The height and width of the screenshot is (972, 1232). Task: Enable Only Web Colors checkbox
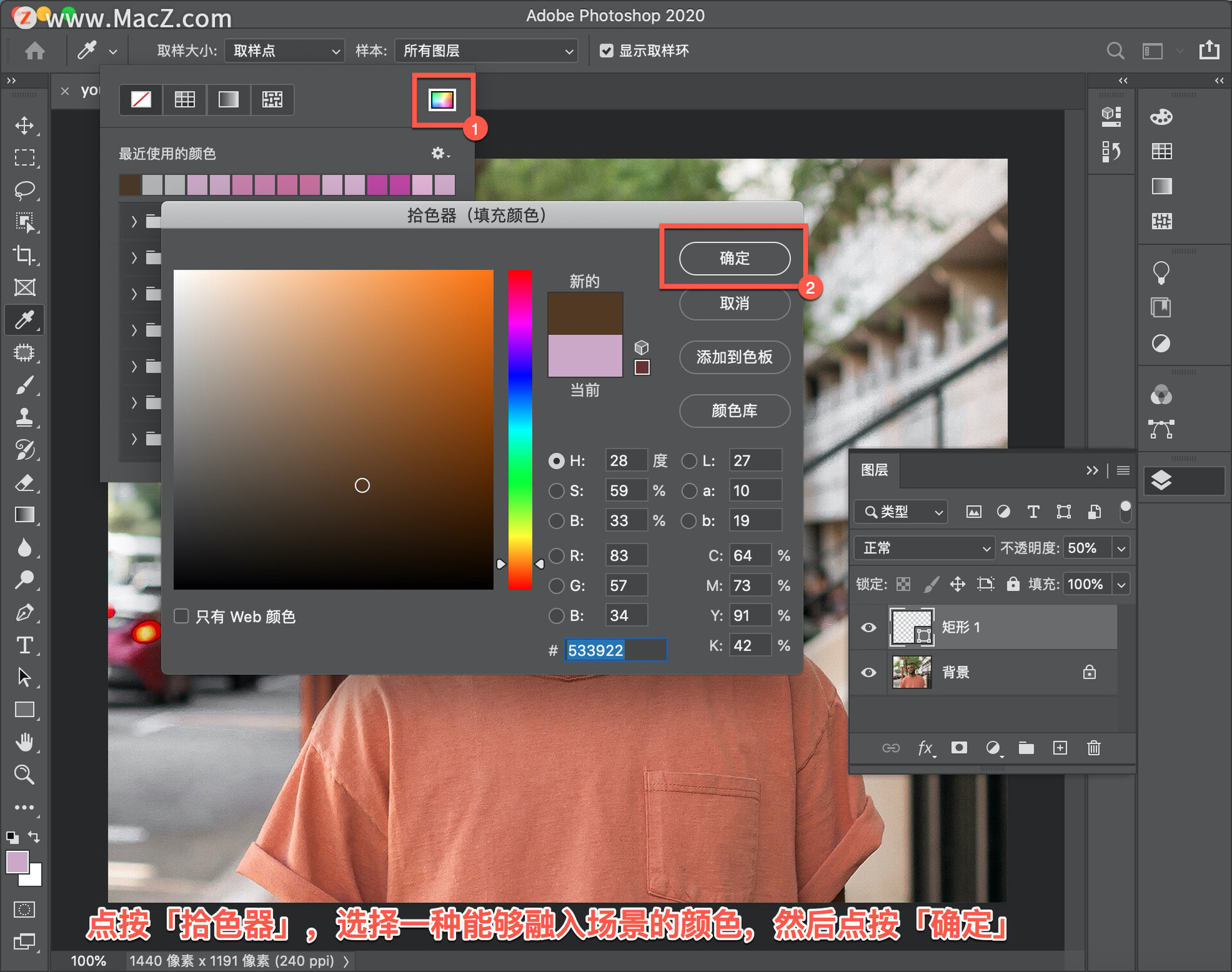pos(182,617)
